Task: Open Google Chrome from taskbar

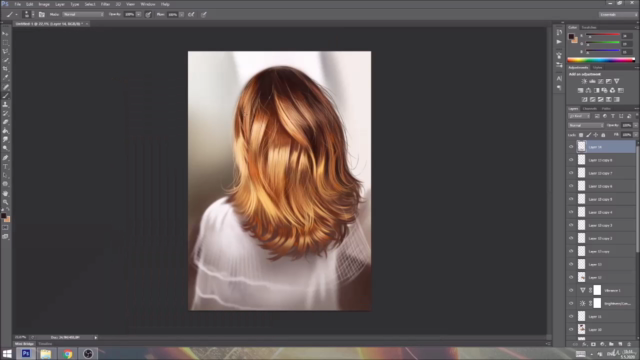Action: [x=68, y=354]
